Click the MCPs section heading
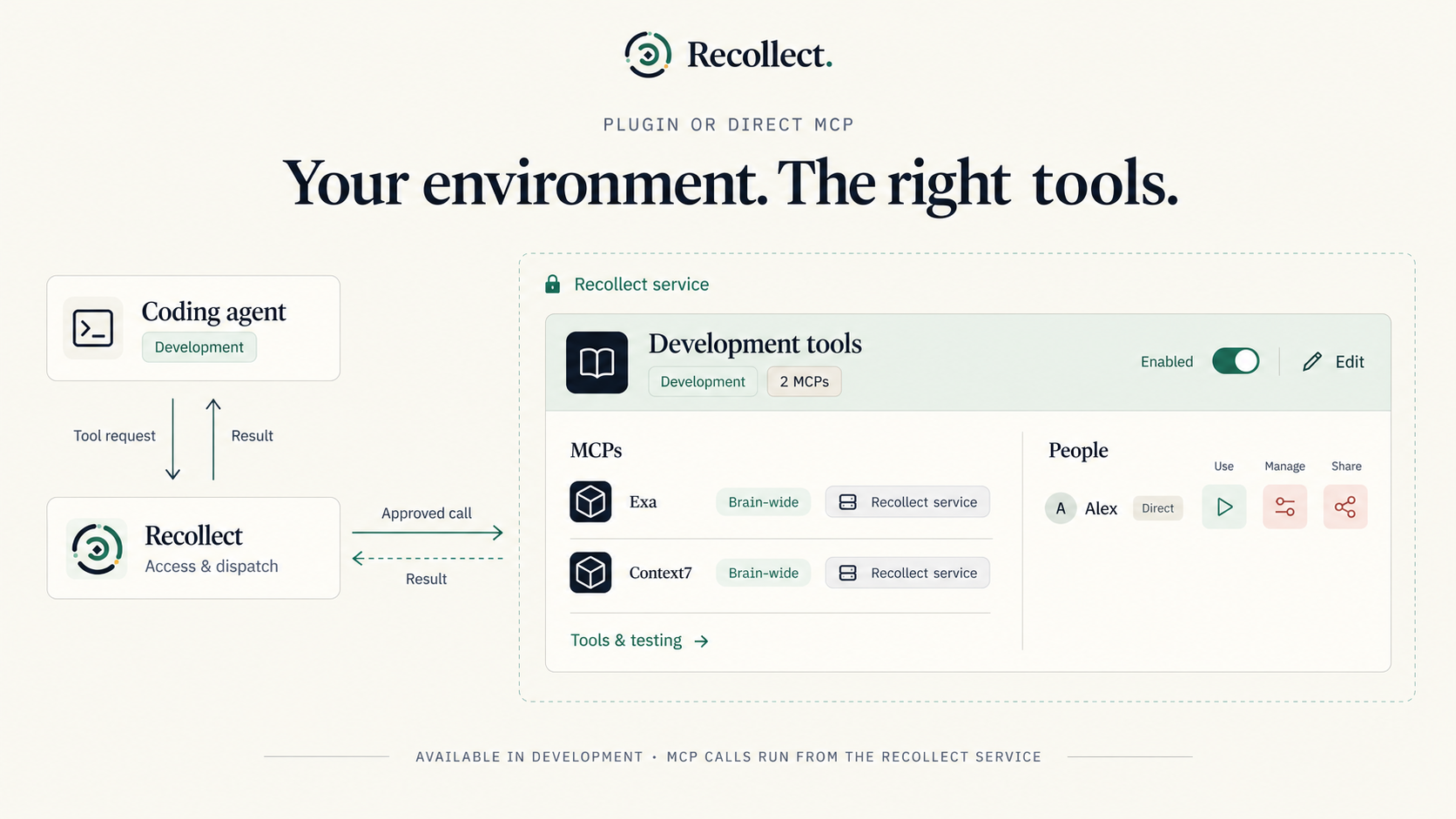The image size is (1456, 819). pyautogui.click(x=596, y=451)
